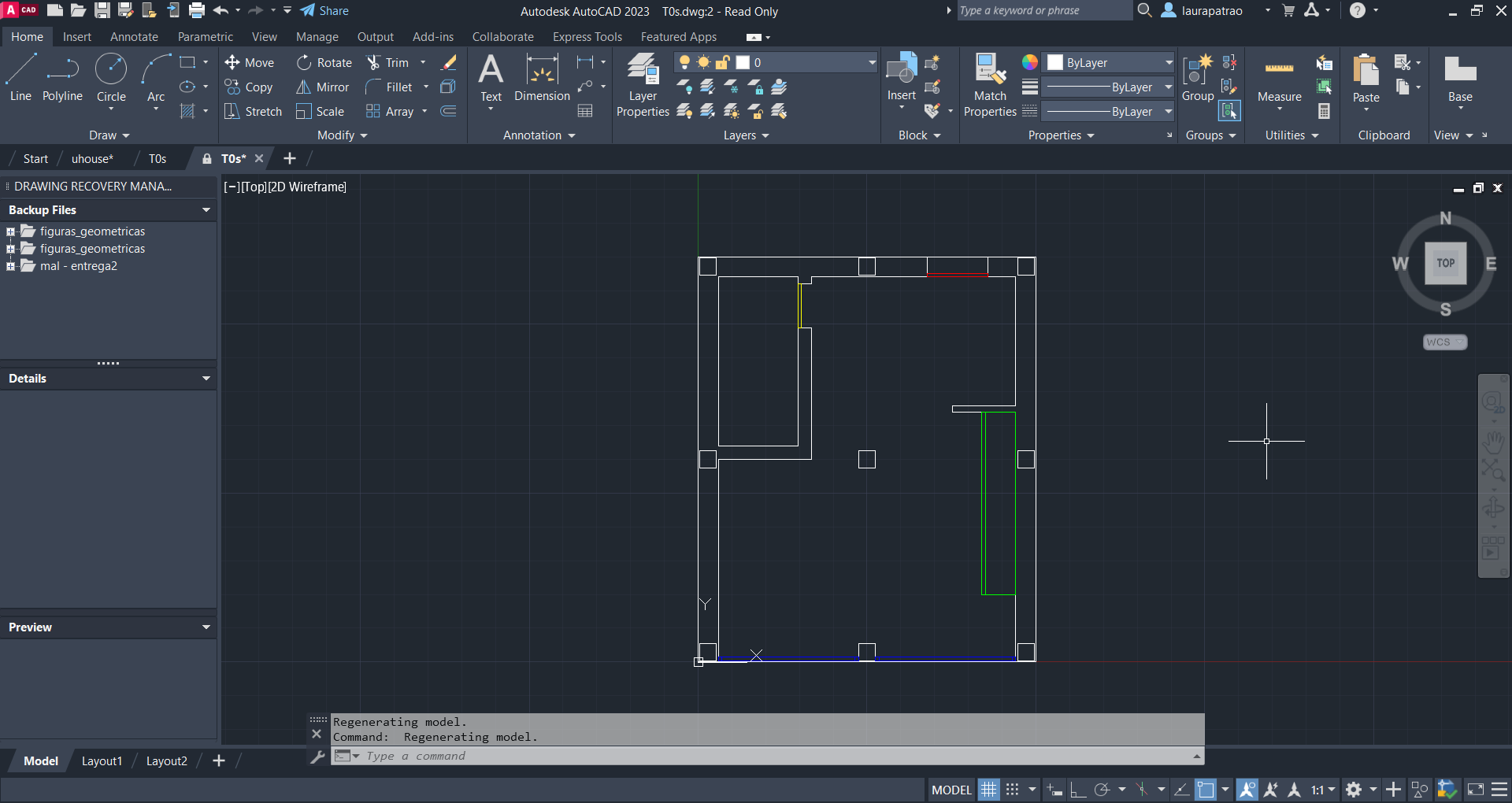The width and height of the screenshot is (1512, 803).
Task: Click the white layer 0 color swatch
Action: point(743,63)
